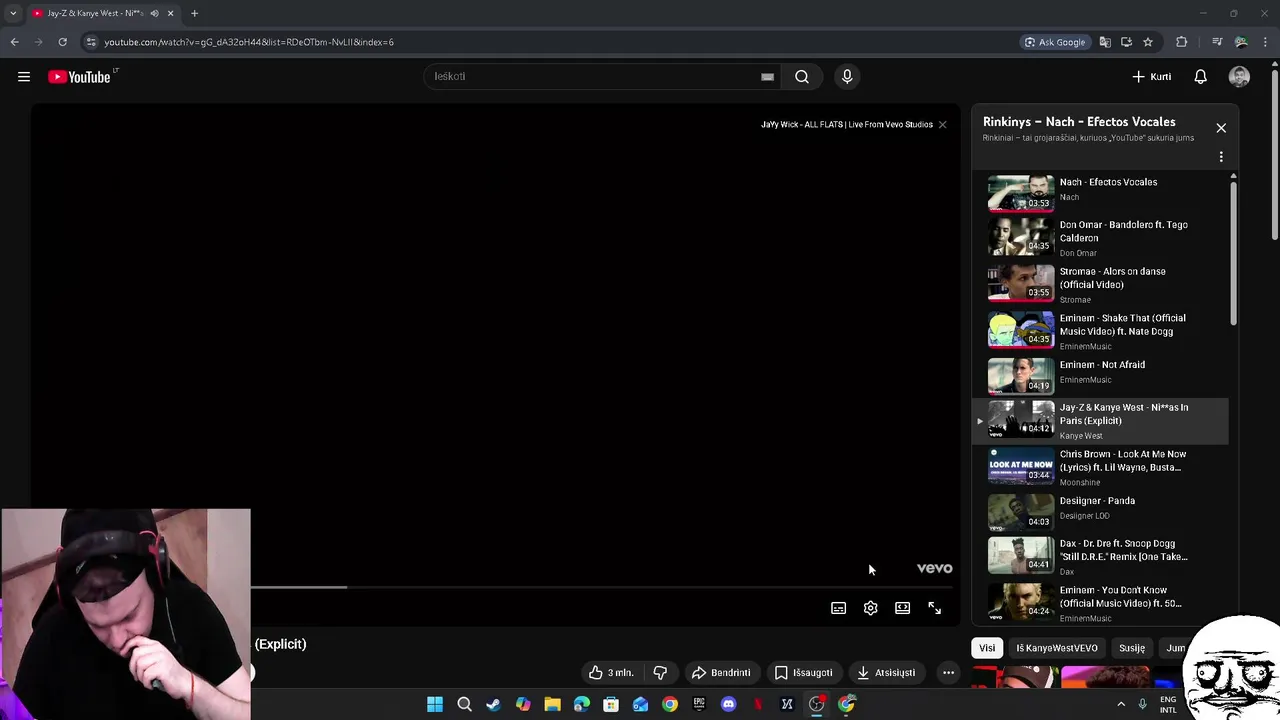The height and width of the screenshot is (720, 1280).
Task: Open the Windows Start menu
Action: [435, 704]
